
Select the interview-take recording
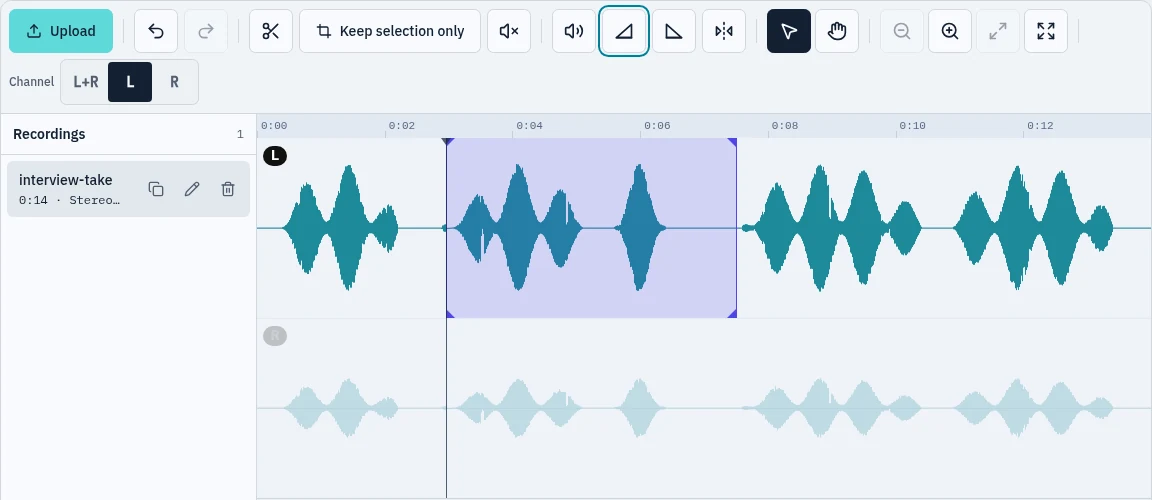pyautogui.click(x=129, y=189)
